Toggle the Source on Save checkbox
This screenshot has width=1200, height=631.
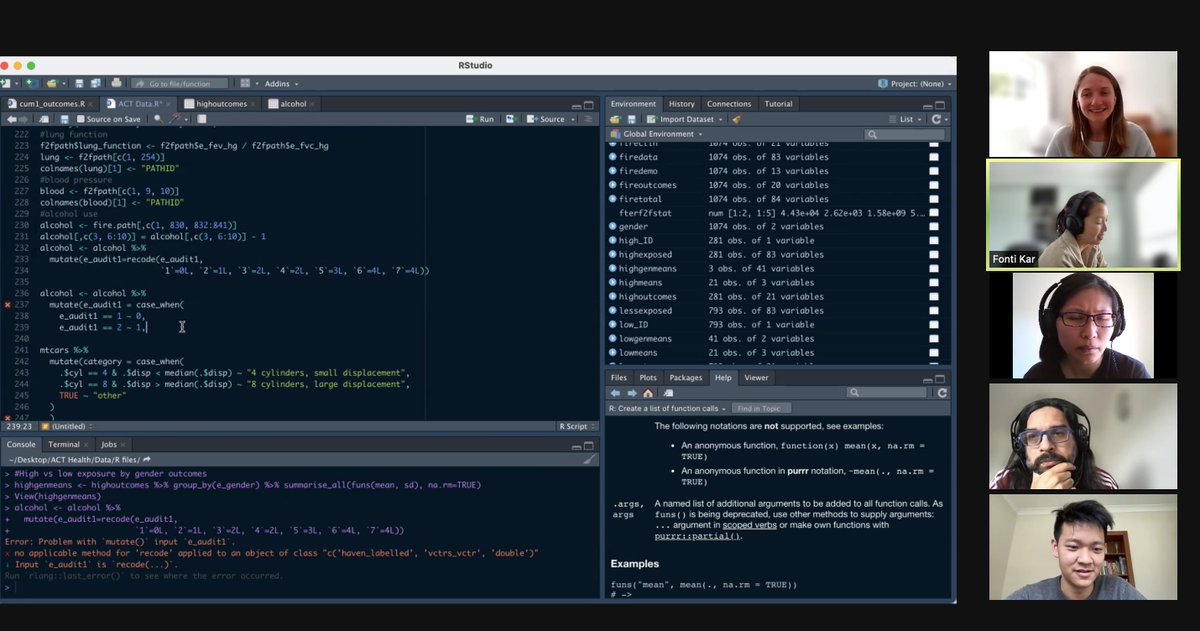pyautogui.click(x=80, y=119)
